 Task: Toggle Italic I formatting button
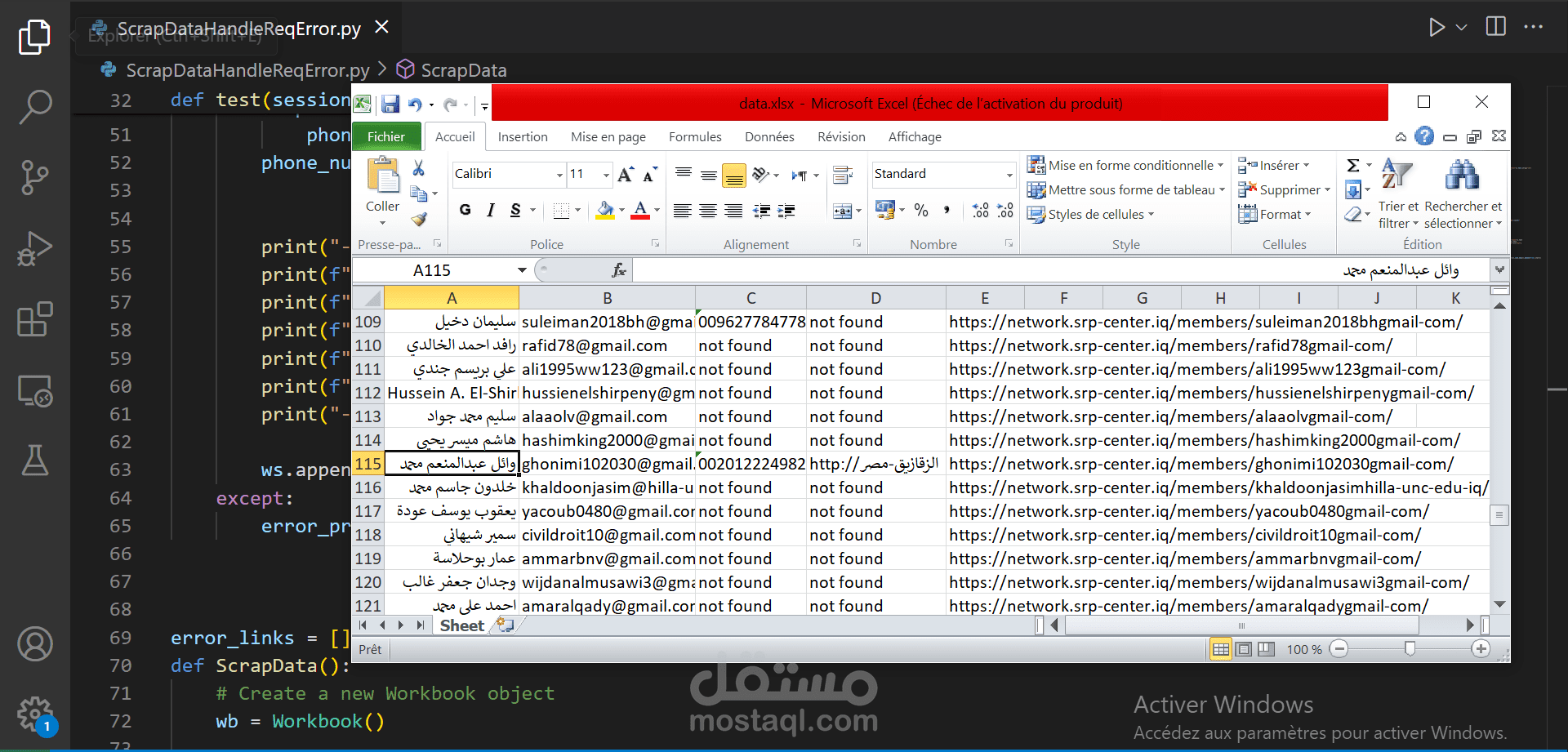490,211
